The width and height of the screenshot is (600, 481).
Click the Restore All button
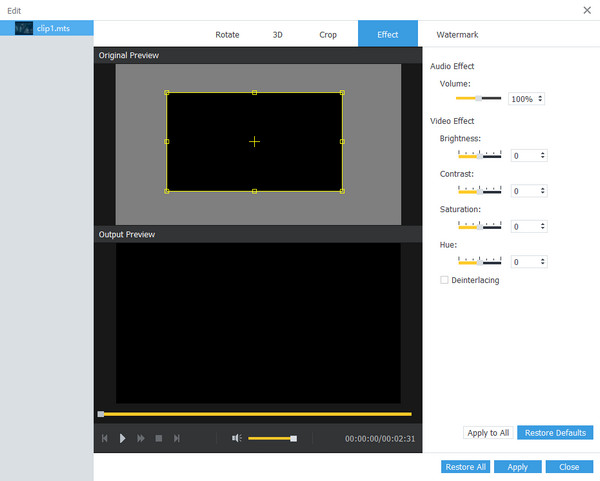pos(466,467)
